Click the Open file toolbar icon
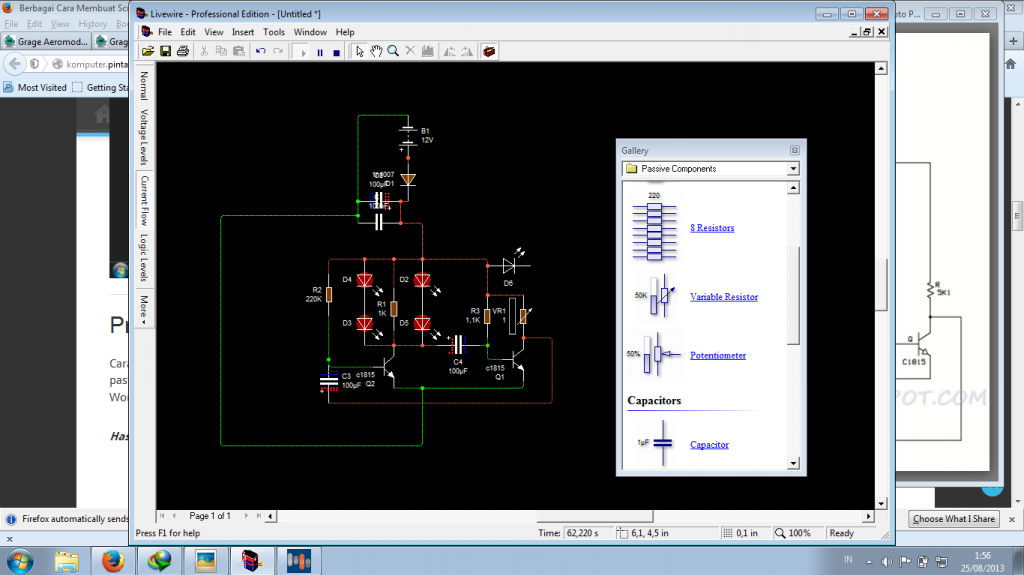Screen dimensions: 1024x575 pos(148,51)
